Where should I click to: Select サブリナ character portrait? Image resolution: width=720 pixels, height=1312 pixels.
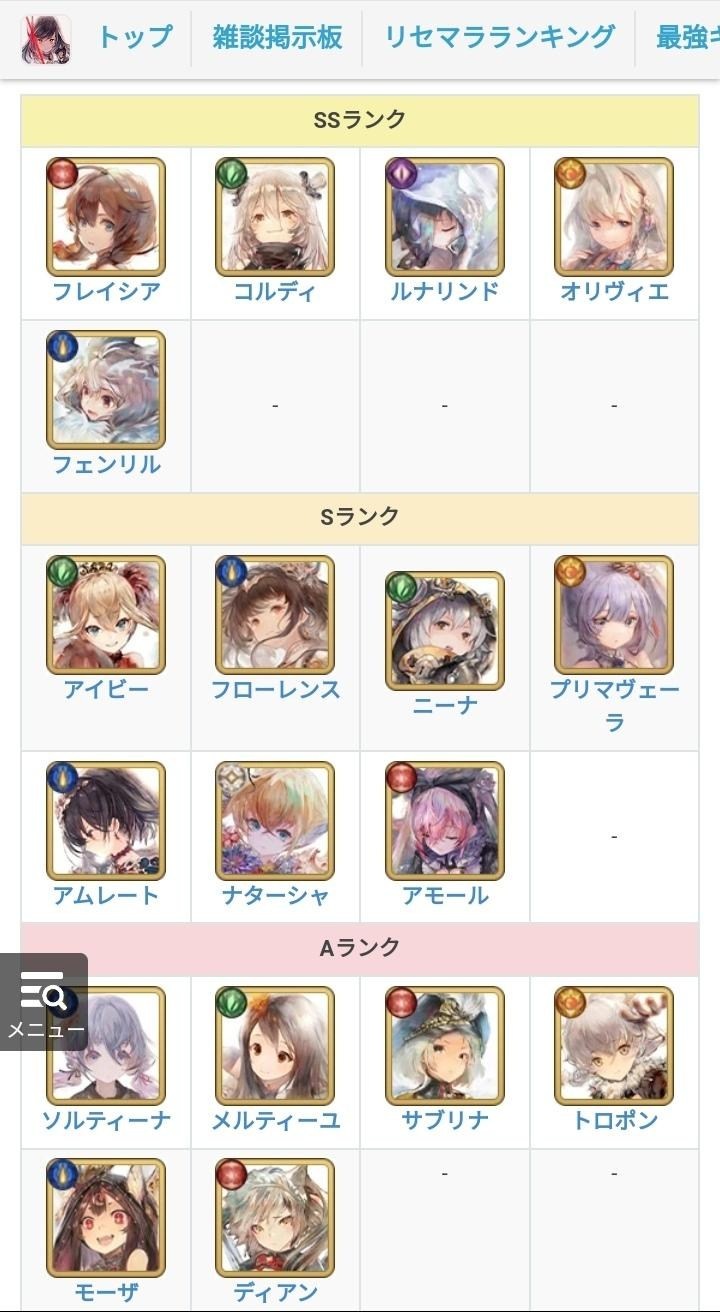coord(445,1046)
